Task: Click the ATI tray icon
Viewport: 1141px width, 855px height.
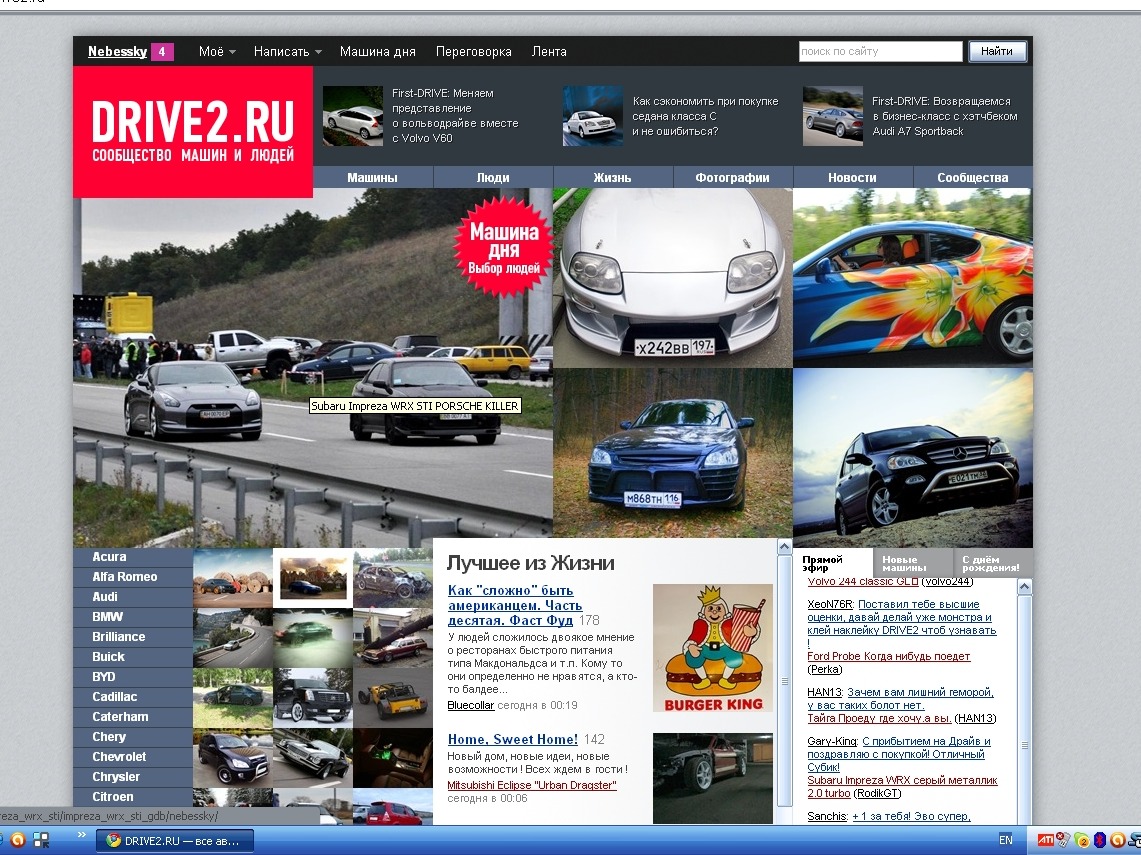Action: (x=1045, y=840)
